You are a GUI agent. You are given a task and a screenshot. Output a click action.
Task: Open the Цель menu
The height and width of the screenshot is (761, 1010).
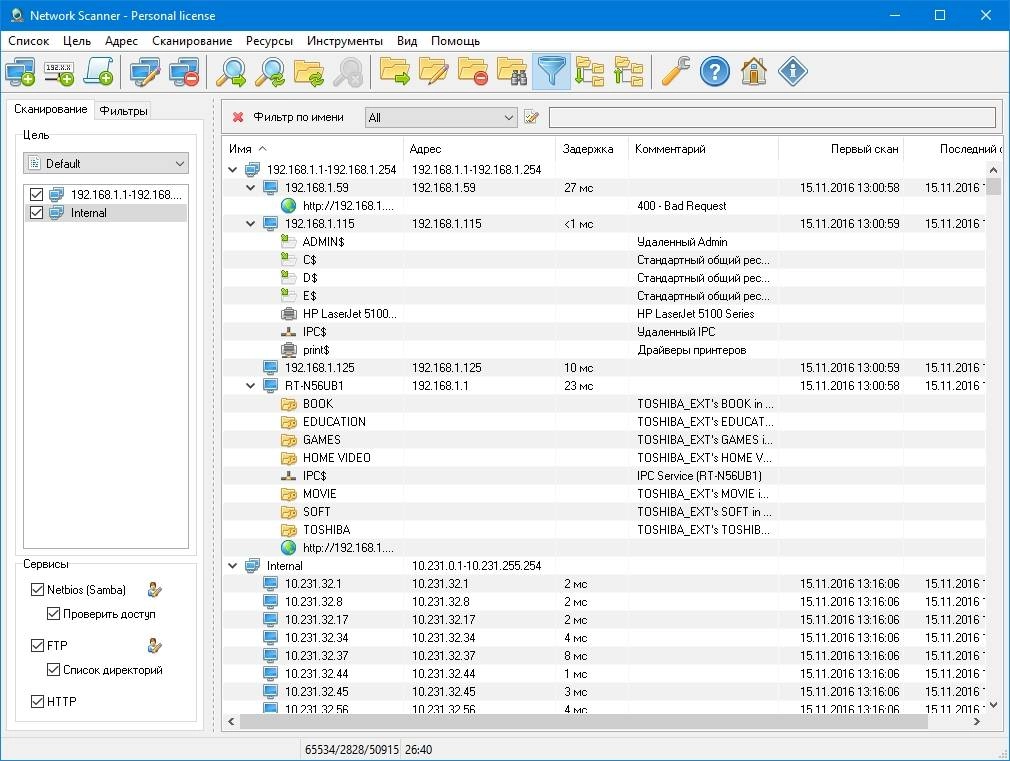pyautogui.click(x=77, y=41)
